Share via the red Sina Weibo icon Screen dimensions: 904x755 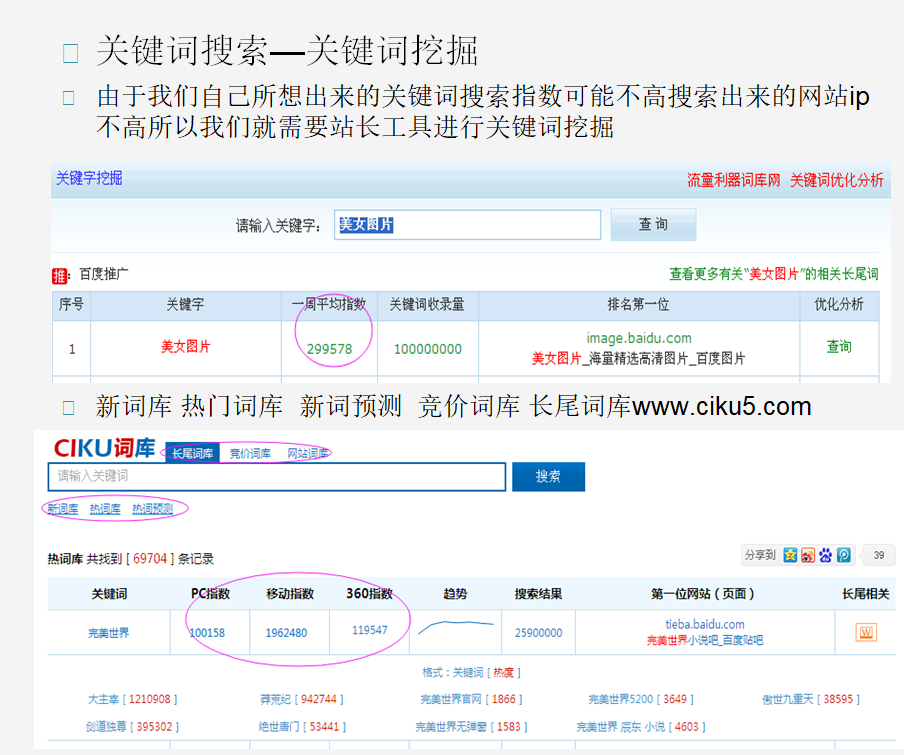point(808,555)
